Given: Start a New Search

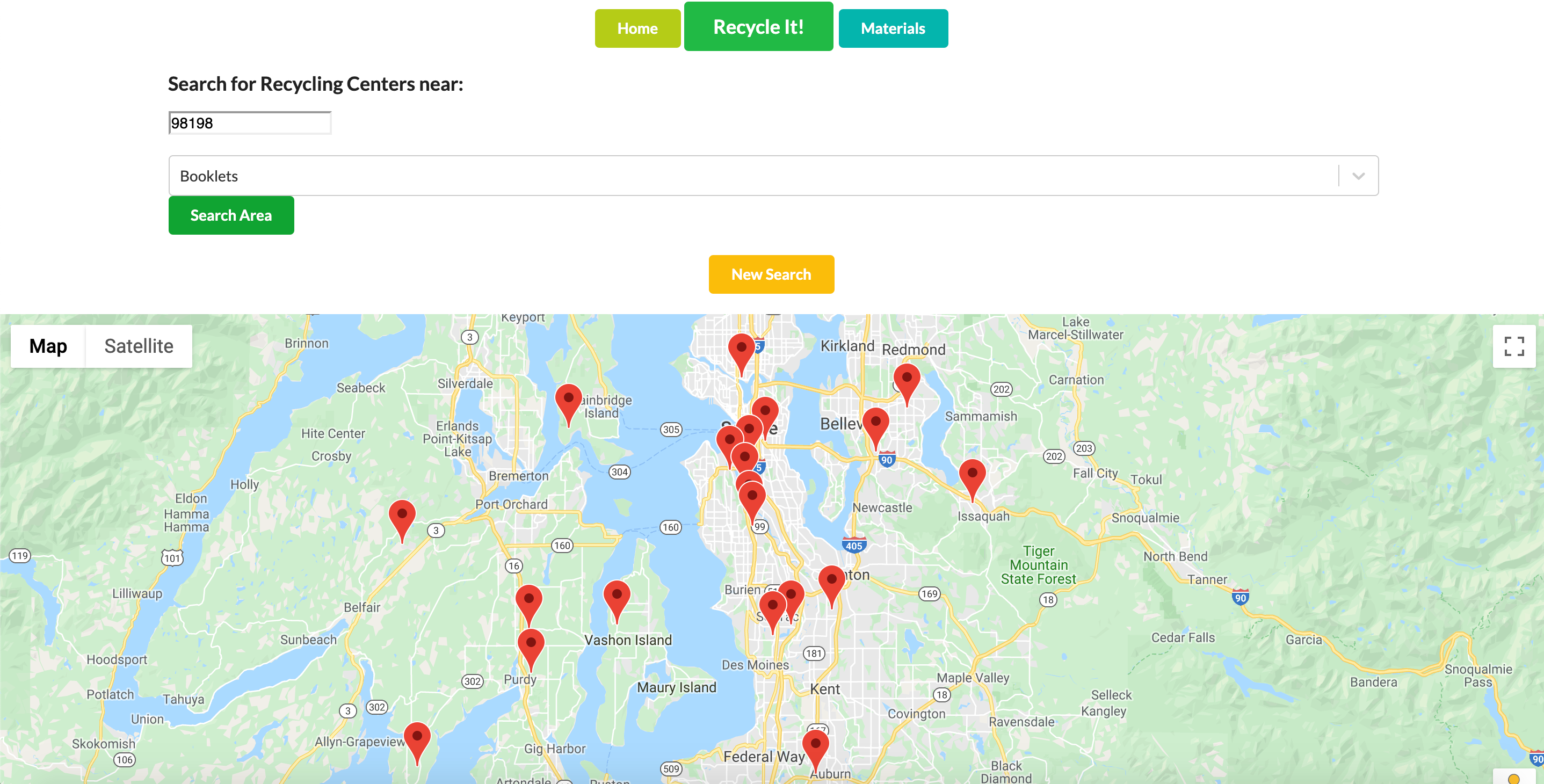Looking at the screenshot, I should tap(771, 274).
